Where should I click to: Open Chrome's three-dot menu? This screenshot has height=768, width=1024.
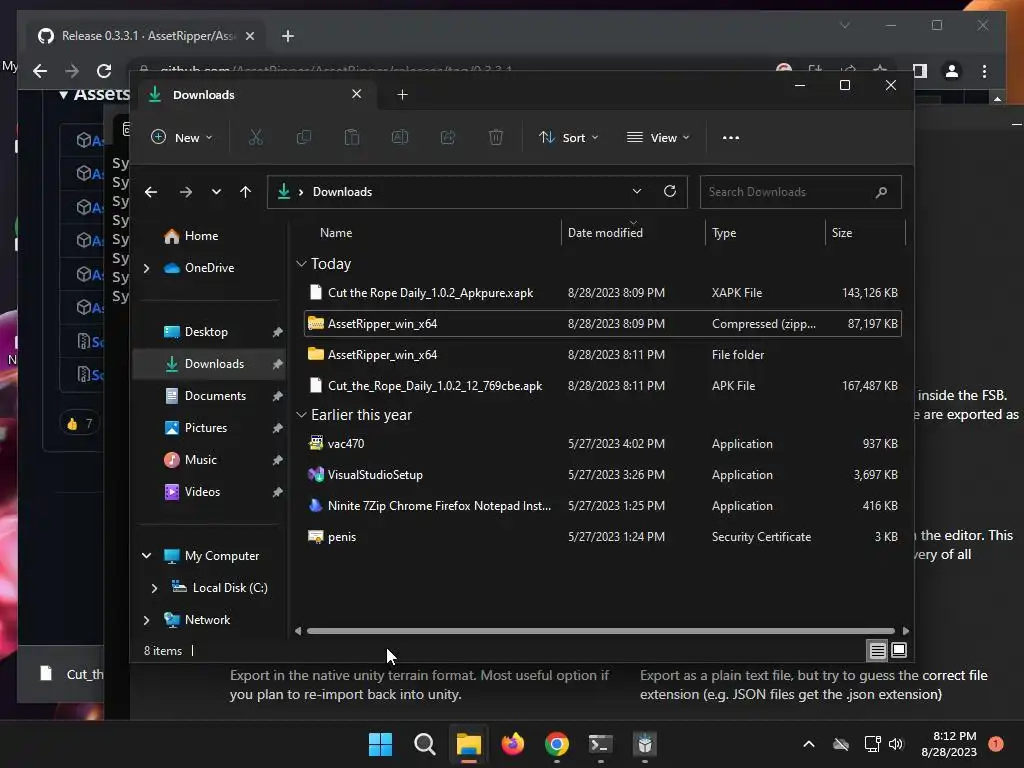coord(984,71)
